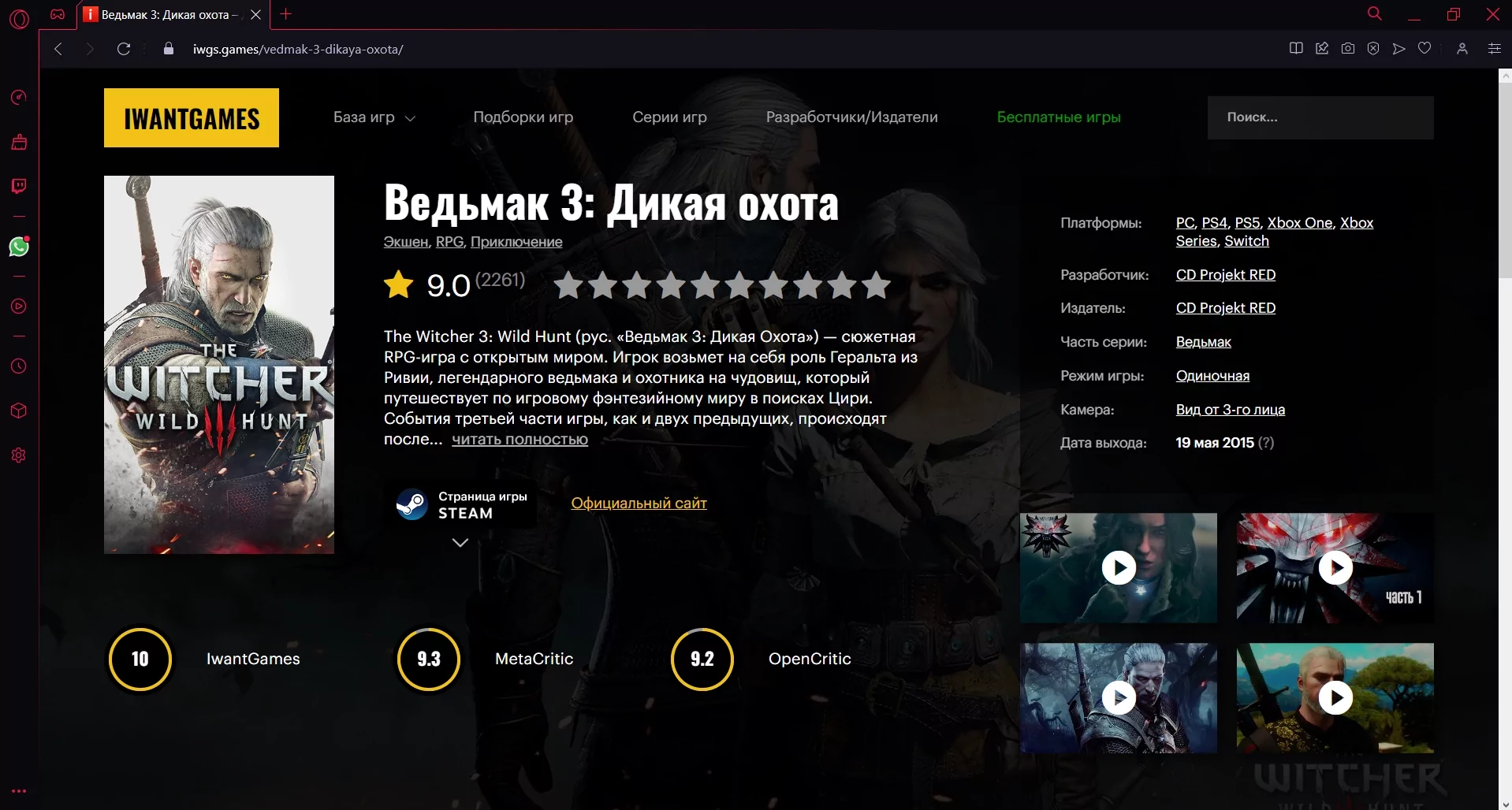Click the site lock security icon
Screen dimensions: 1512x810
coord(168,49)
